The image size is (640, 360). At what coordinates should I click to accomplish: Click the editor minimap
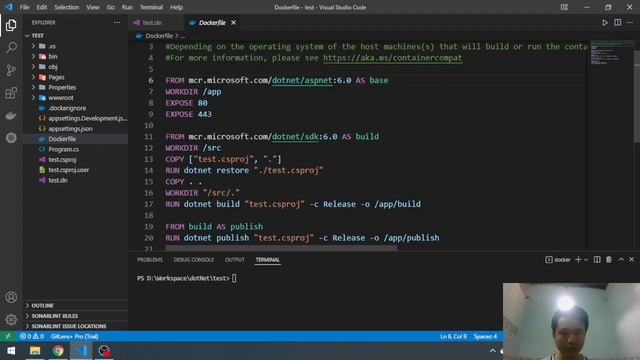[x=611, y=53]
